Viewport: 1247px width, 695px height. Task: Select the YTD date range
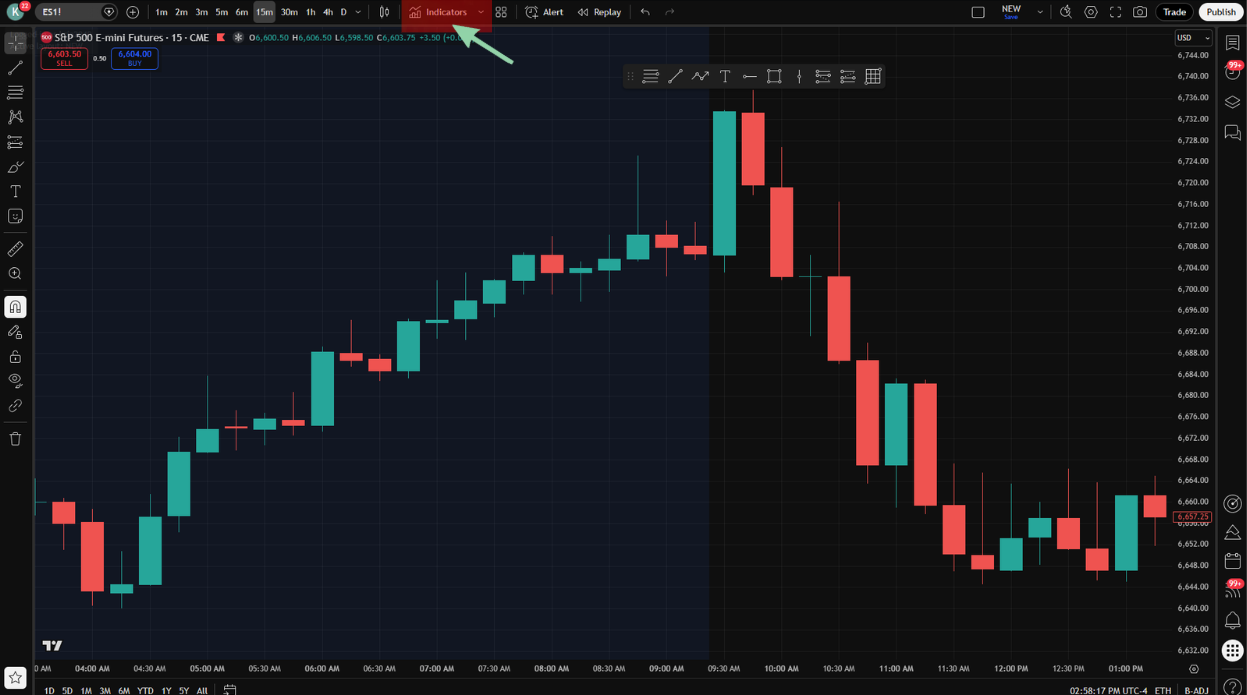(x=145, y=690)
